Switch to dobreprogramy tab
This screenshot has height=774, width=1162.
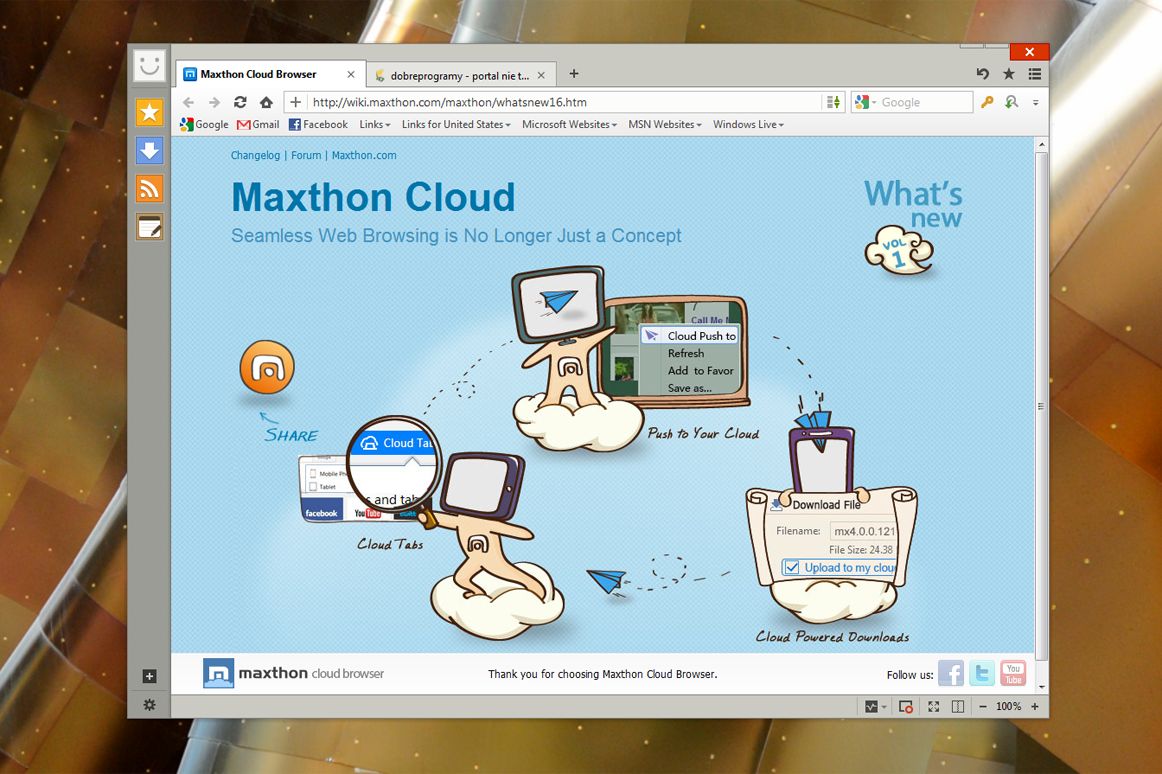[459, 76]
